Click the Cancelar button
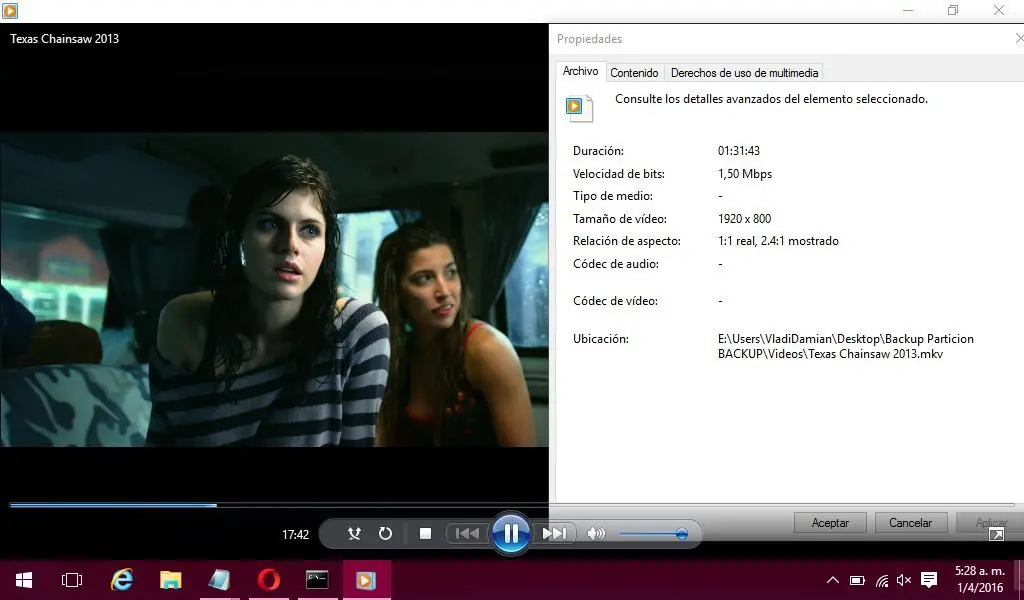 [x=910, y=523]
